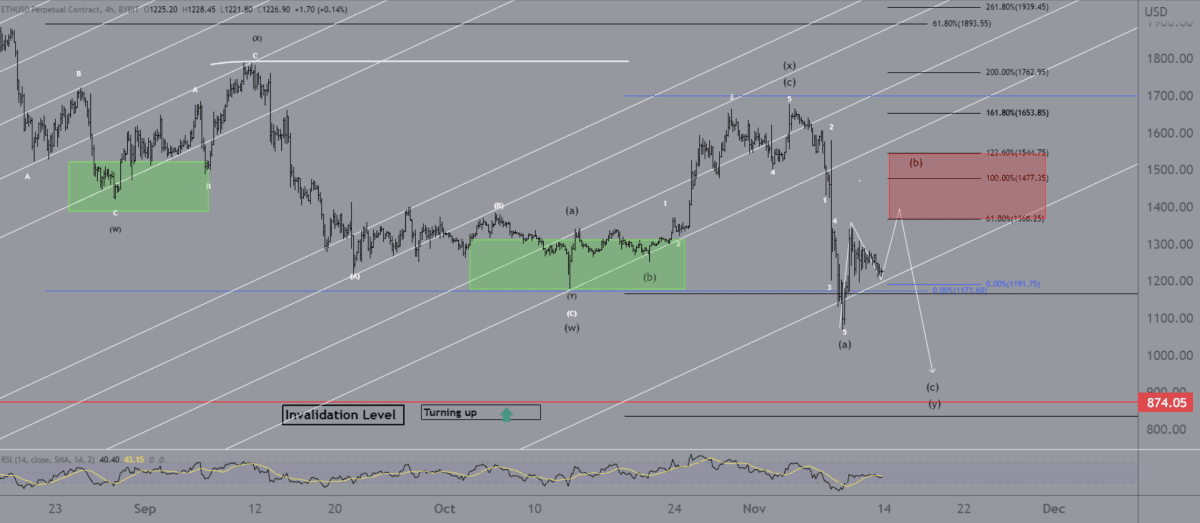The image size is (1200, 523).
Task: Click the (y) wave label near 874
Action: (x=933, y=404)
